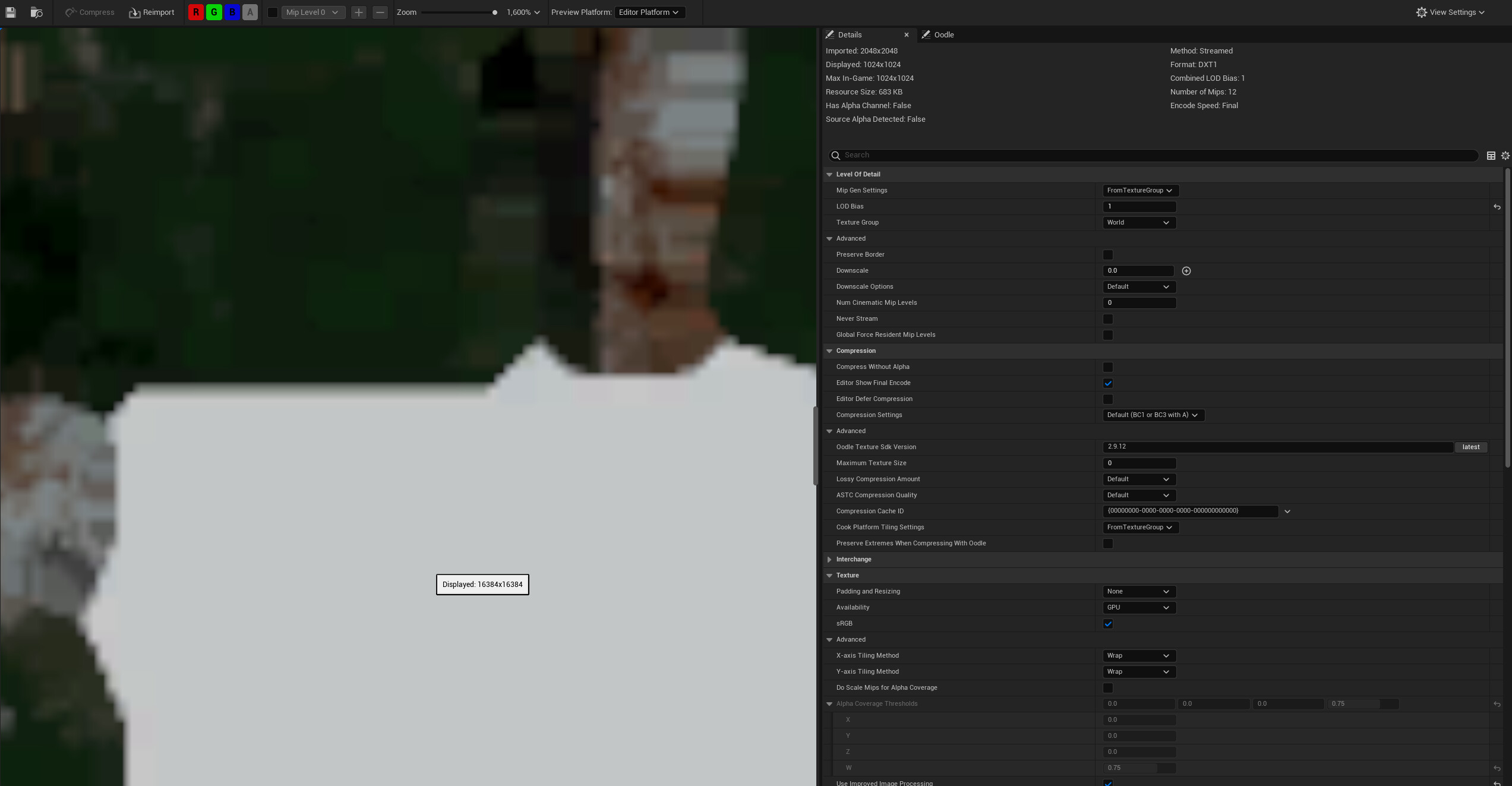Decrease mip level with minus icon
The height and width of the screenshot is (786, 1512).
coord(380,12)
